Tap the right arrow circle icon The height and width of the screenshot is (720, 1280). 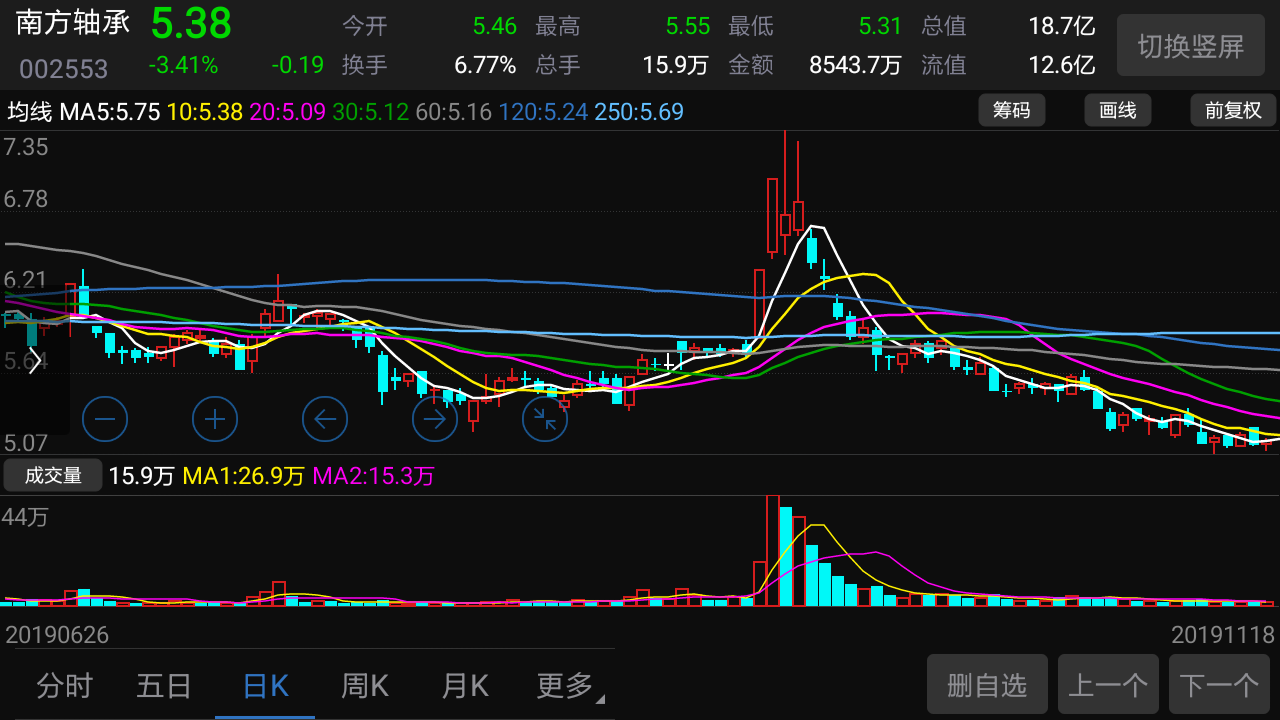pyautogui.click(x=435, y=419)
